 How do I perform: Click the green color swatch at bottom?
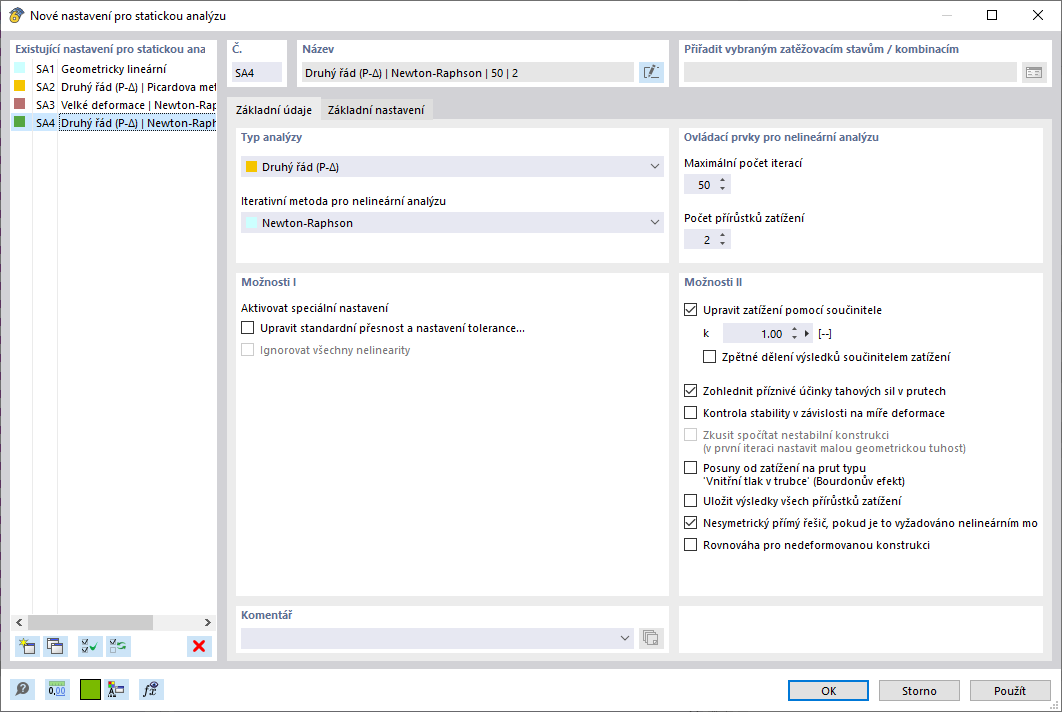tap(90, 689)
